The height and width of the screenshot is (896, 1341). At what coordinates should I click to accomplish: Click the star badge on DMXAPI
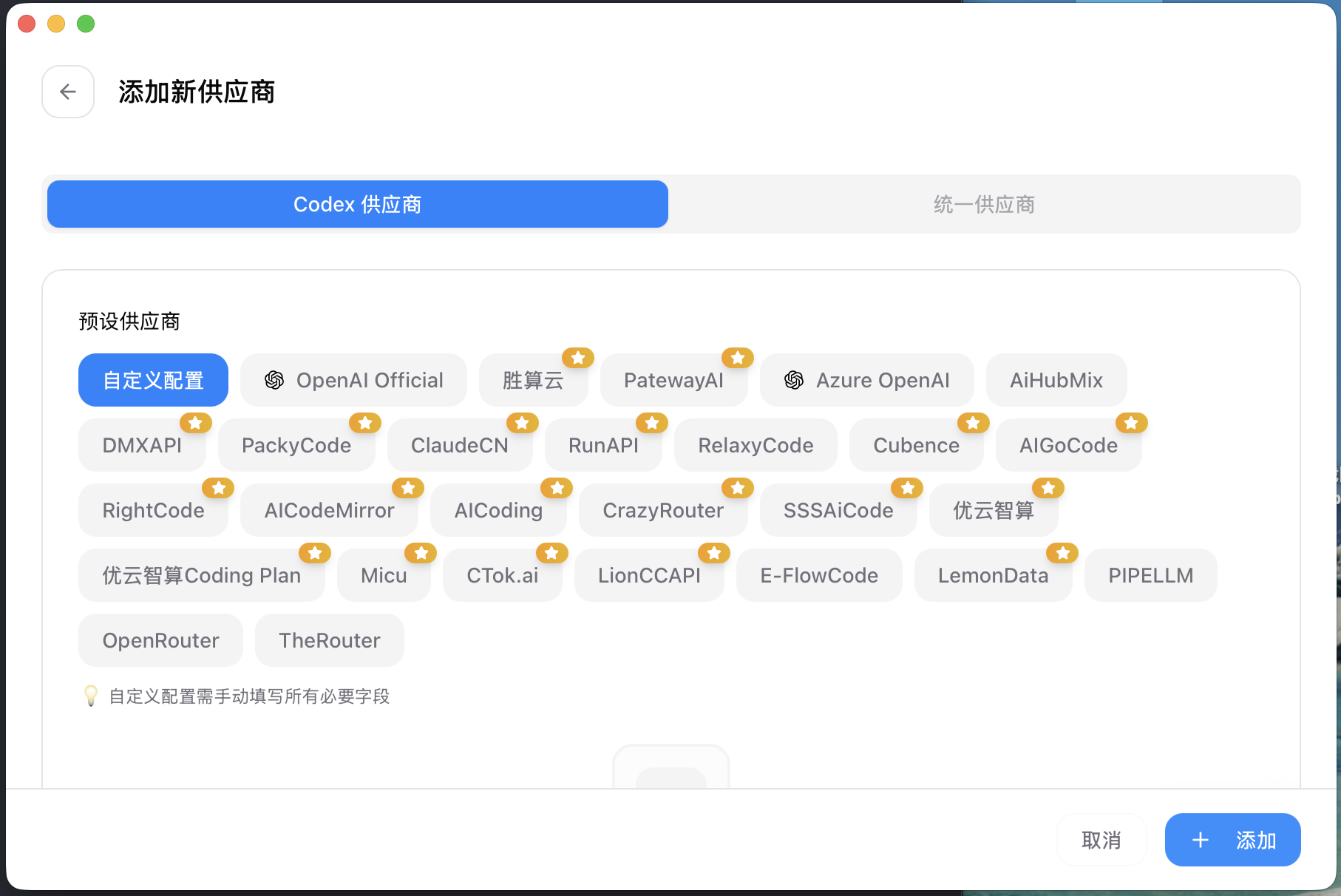196,423
